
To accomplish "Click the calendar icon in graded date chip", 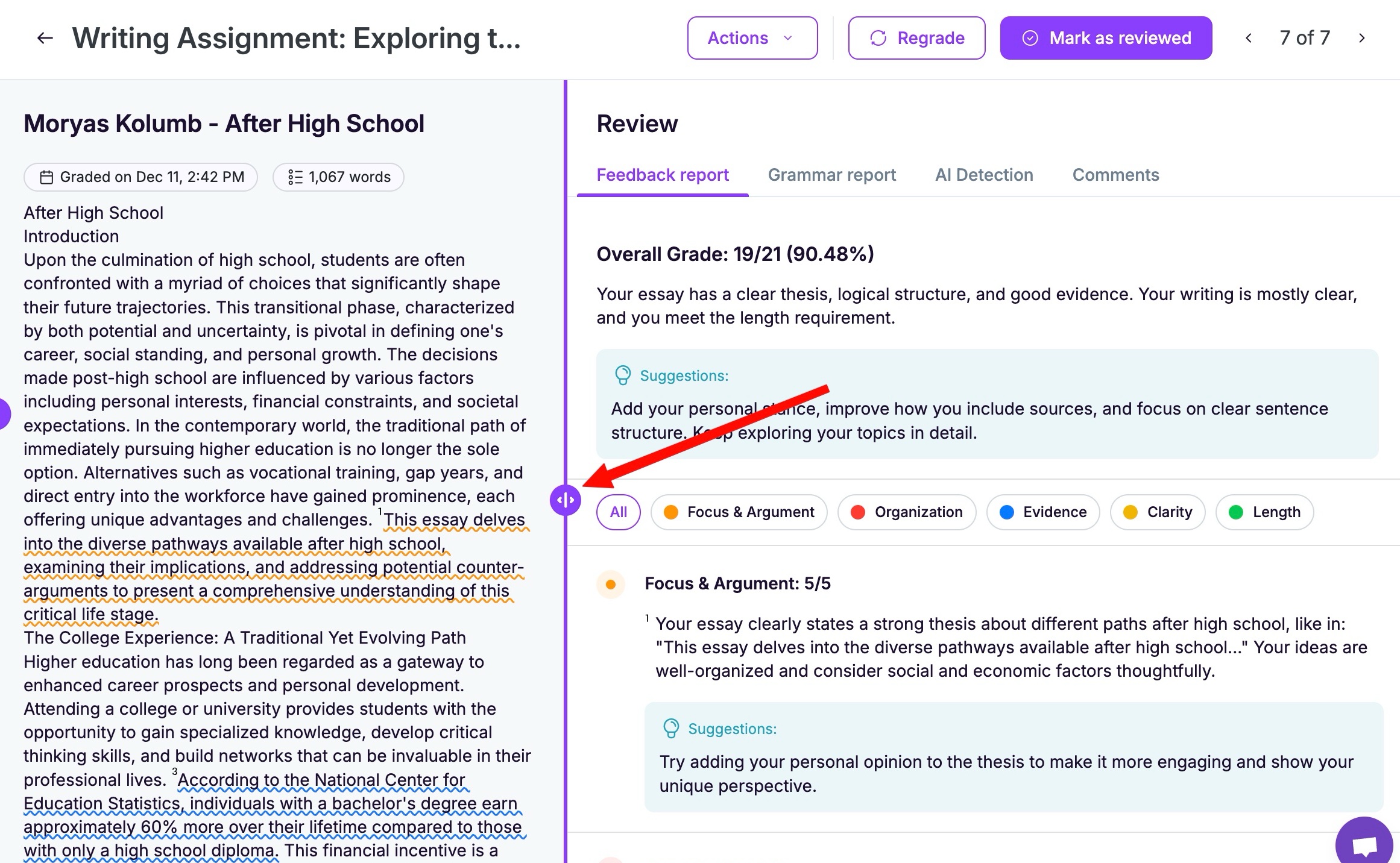I will tap(46, 177).
